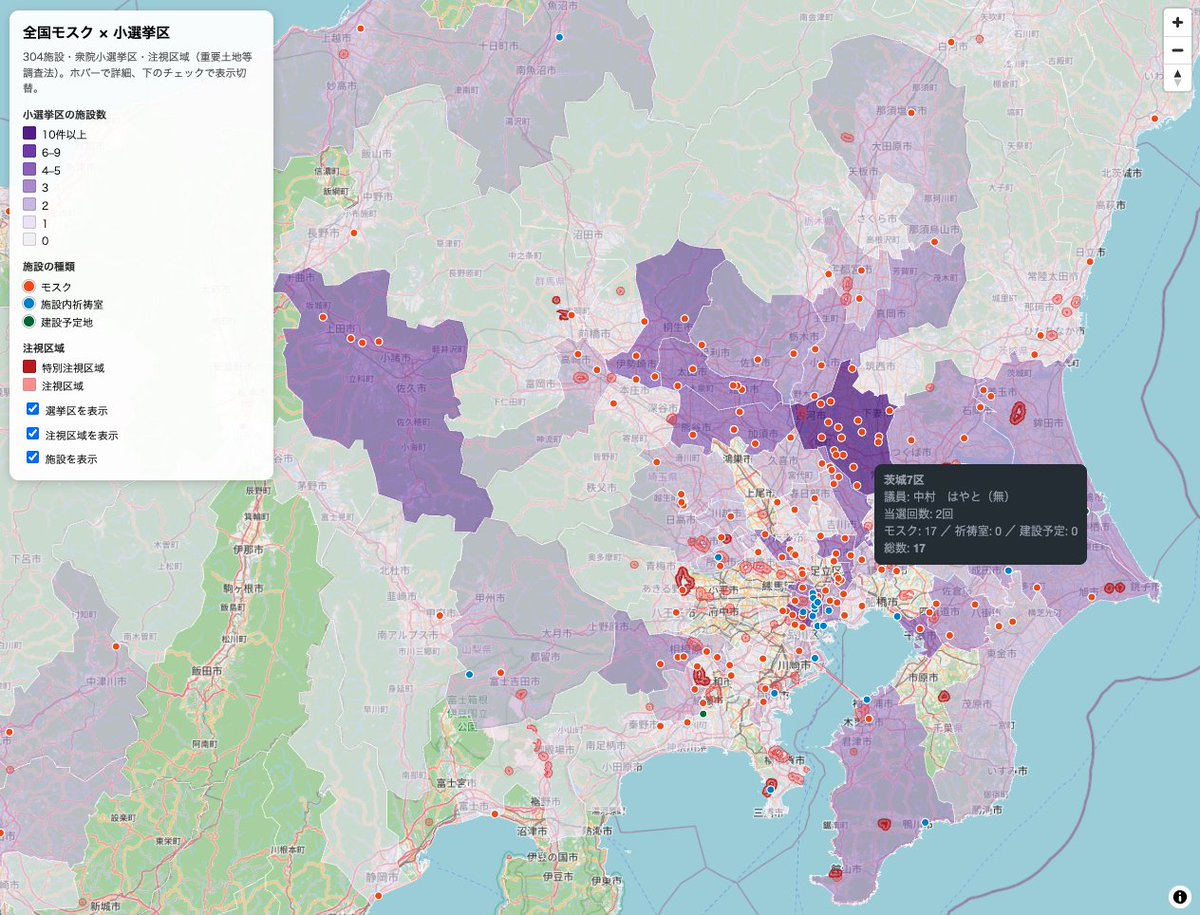Uncheck the 注視区域を表示 checkbox
Viewport: 1200px width, 915px height.
click(x=33, y=433)
